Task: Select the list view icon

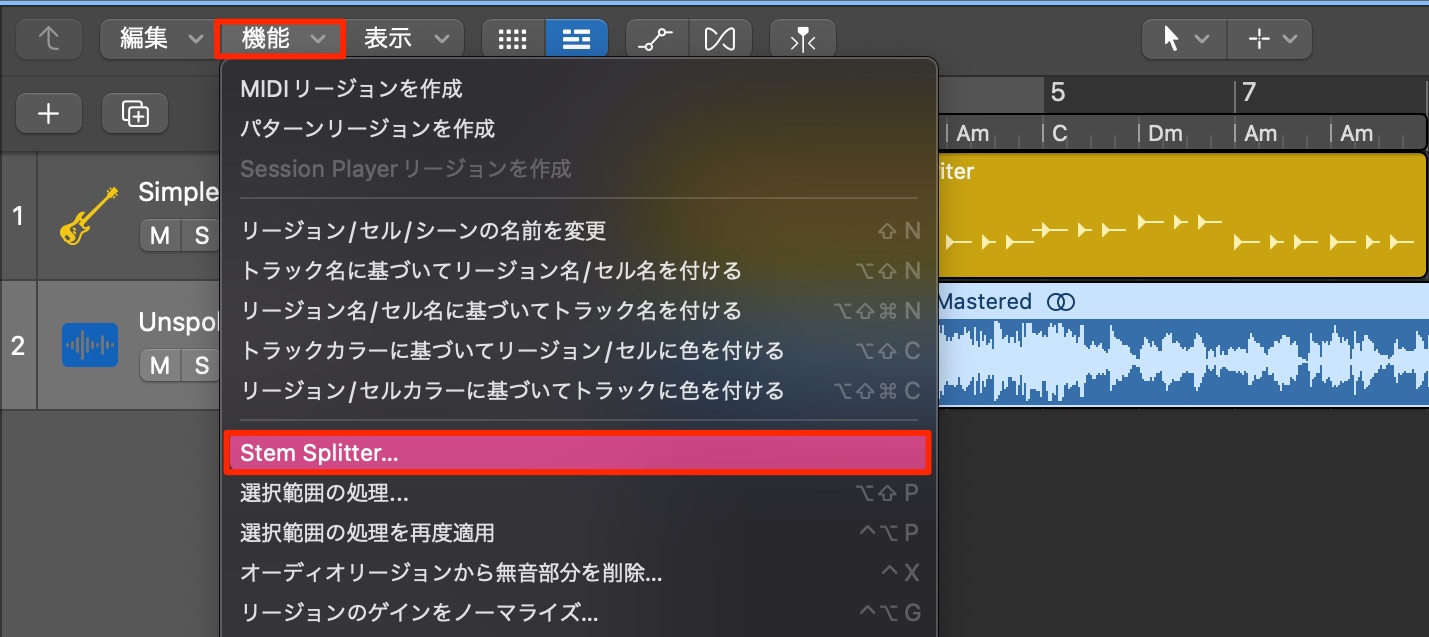Action: [x=576, y=39]
